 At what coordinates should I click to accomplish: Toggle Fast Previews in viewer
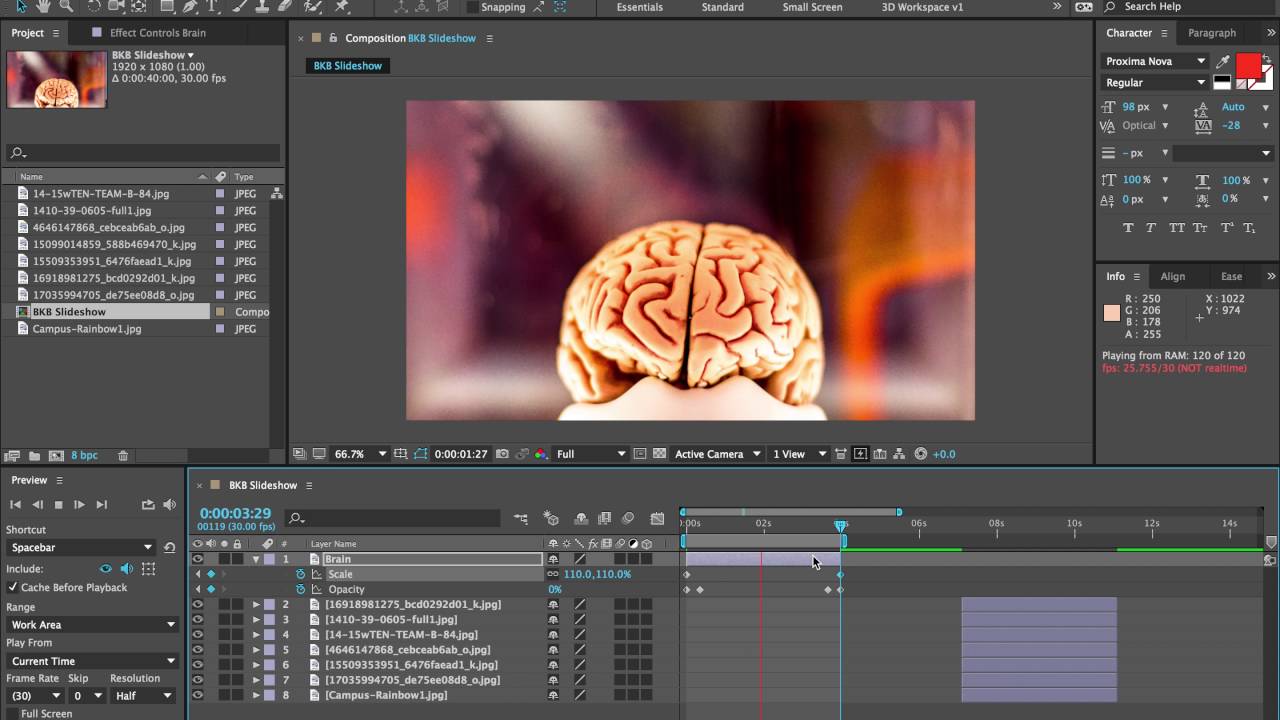point(860,454)
